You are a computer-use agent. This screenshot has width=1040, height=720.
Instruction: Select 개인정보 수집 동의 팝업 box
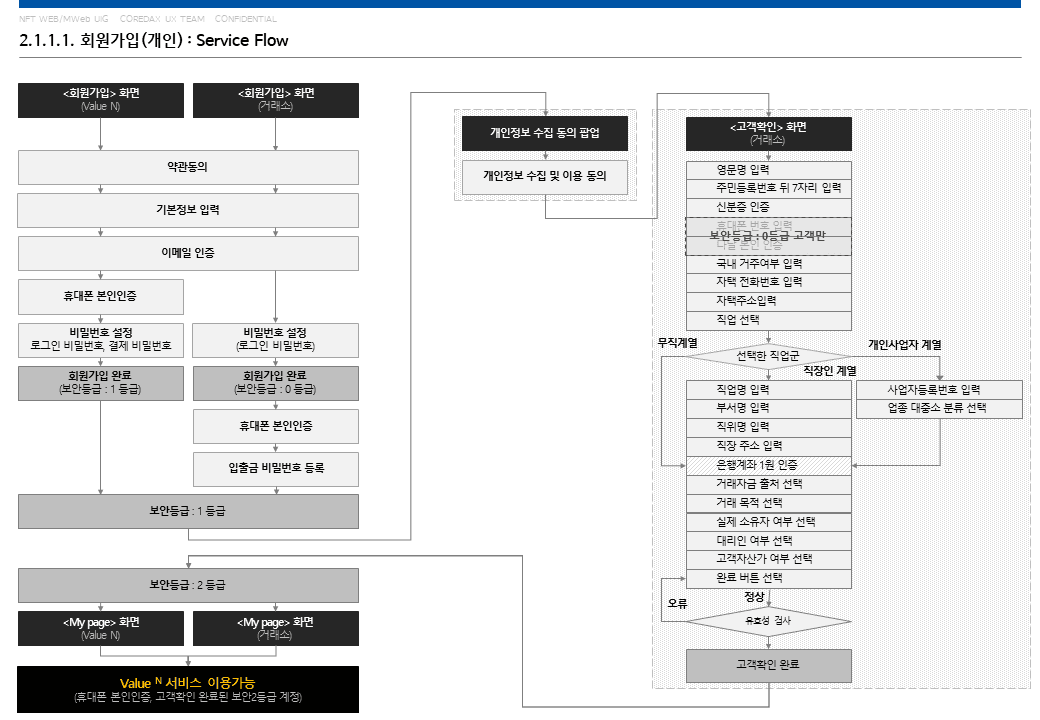545,133
